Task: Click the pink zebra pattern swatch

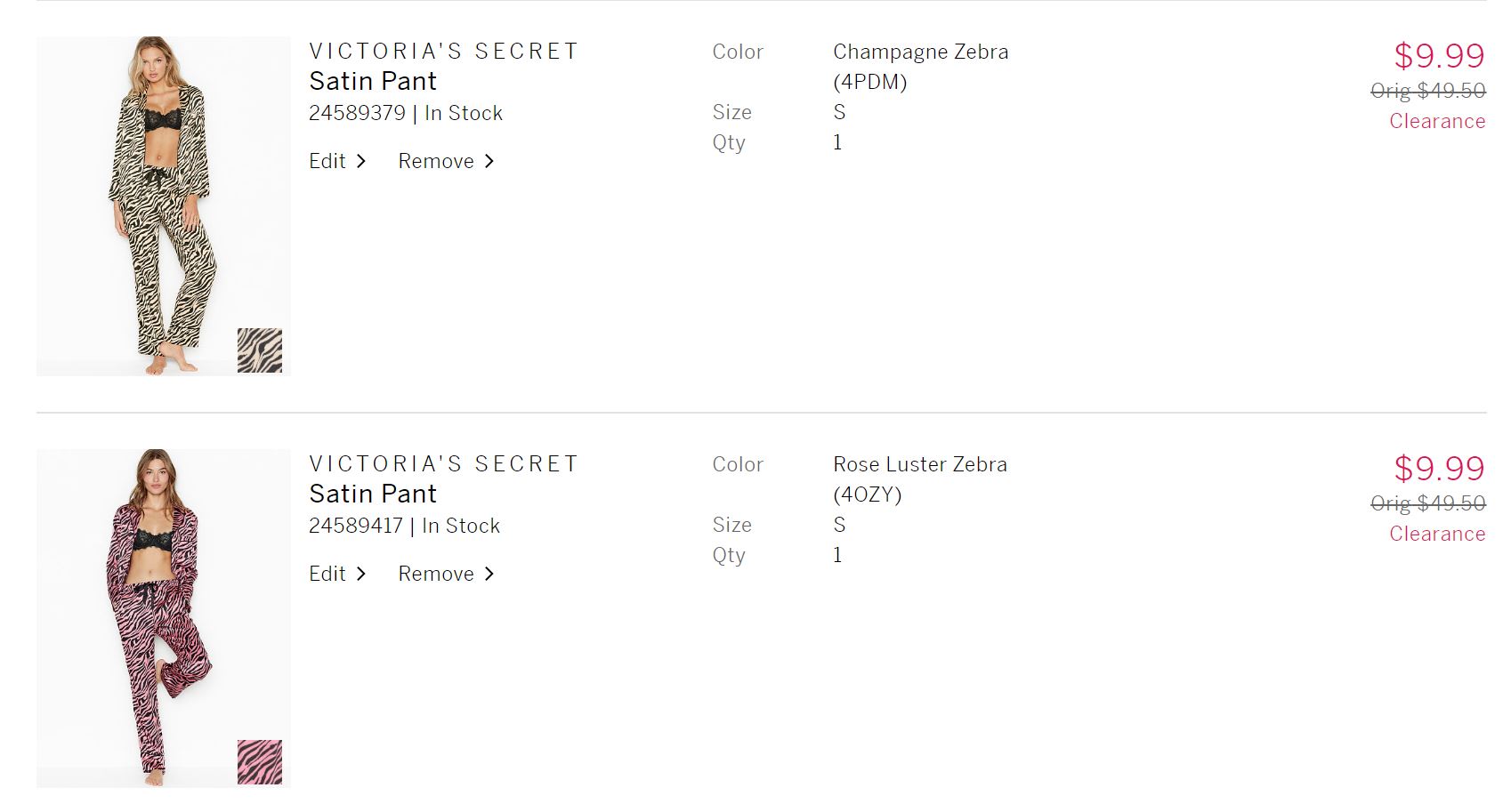Action: (260, 762)
